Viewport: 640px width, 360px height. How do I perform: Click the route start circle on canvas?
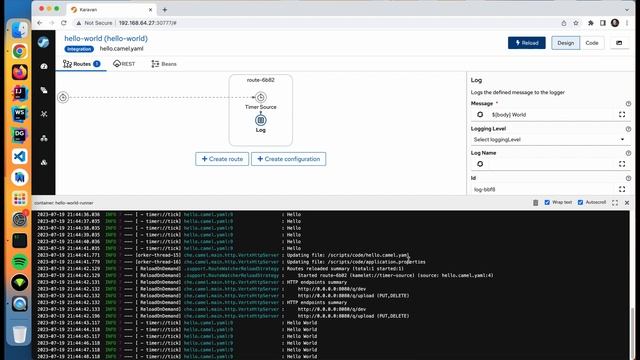coord(63,97)
